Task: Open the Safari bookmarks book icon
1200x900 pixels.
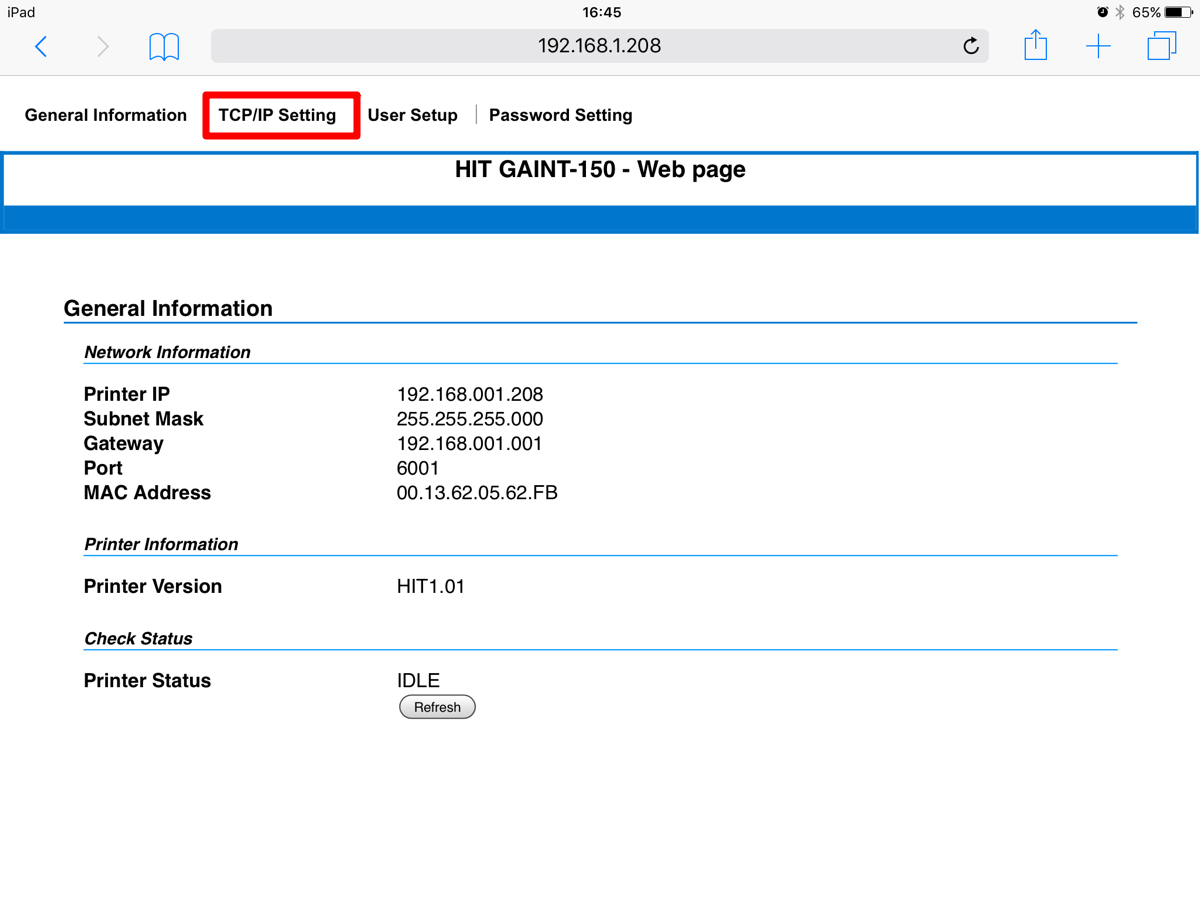Action: point(164,46)
